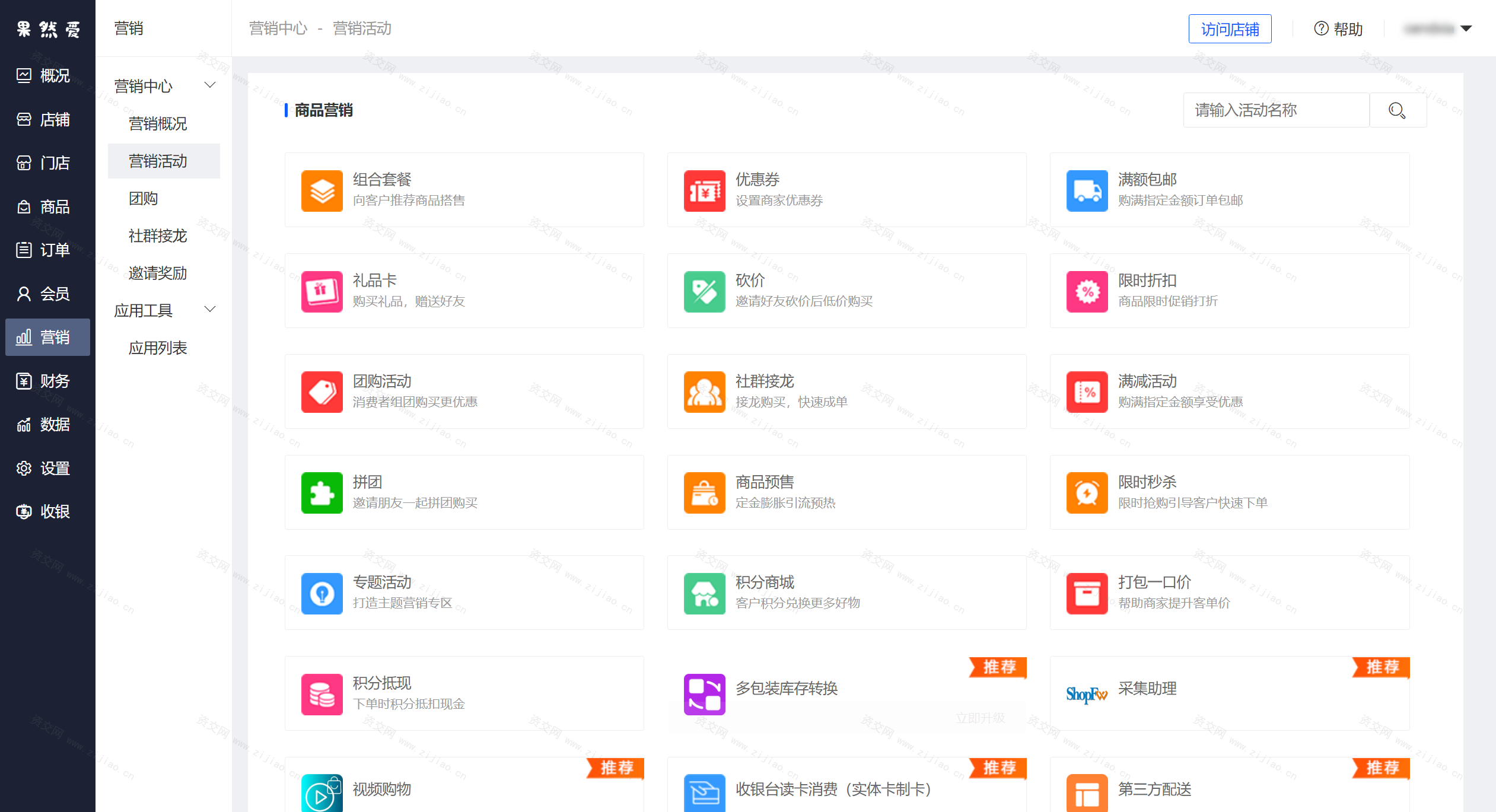Click the 果然爱 logo
Viewport: 1496px width, 812px height.
pos(47,28)
